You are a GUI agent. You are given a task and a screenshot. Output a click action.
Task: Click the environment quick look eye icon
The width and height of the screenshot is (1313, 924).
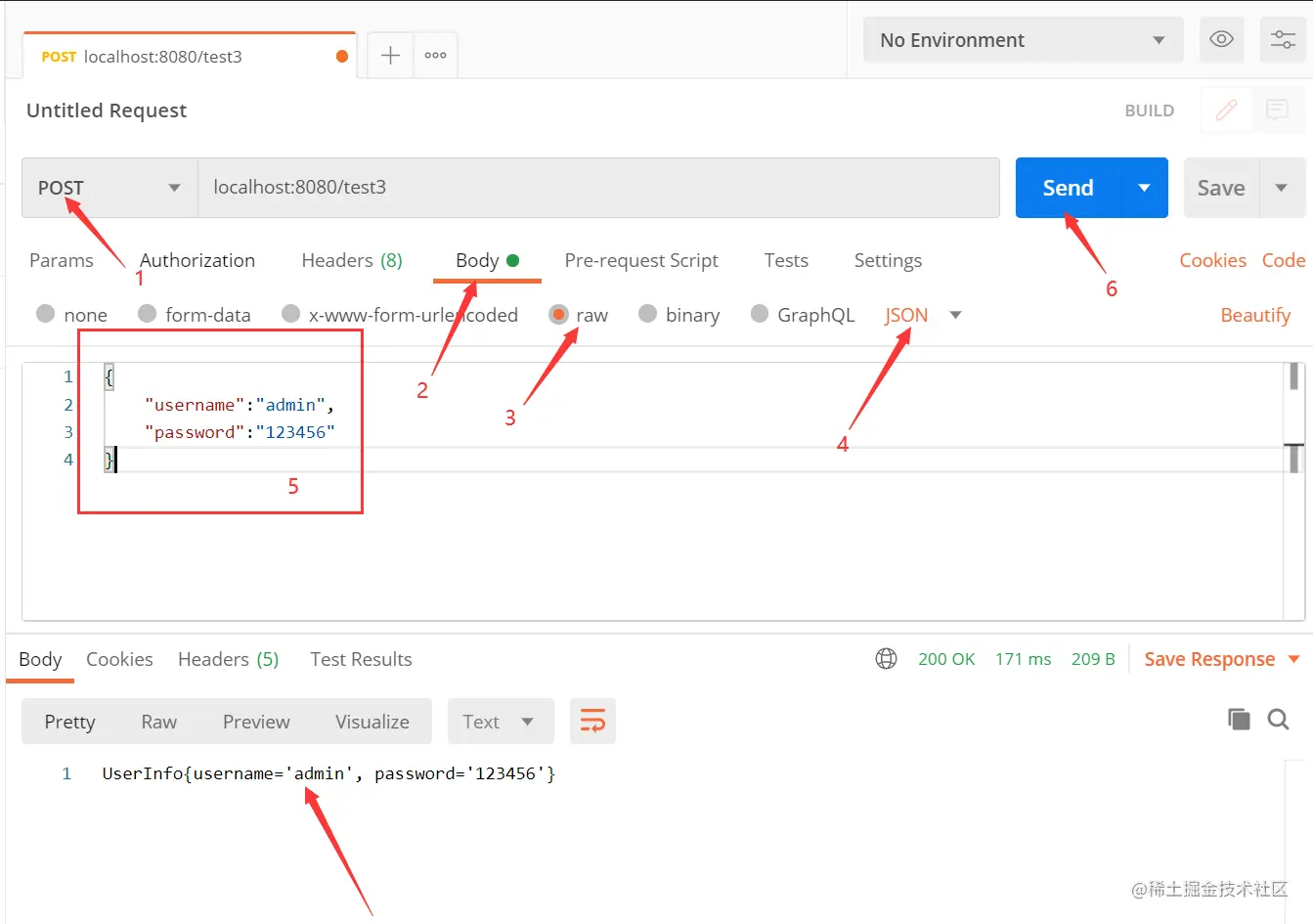pos(1221,40)
